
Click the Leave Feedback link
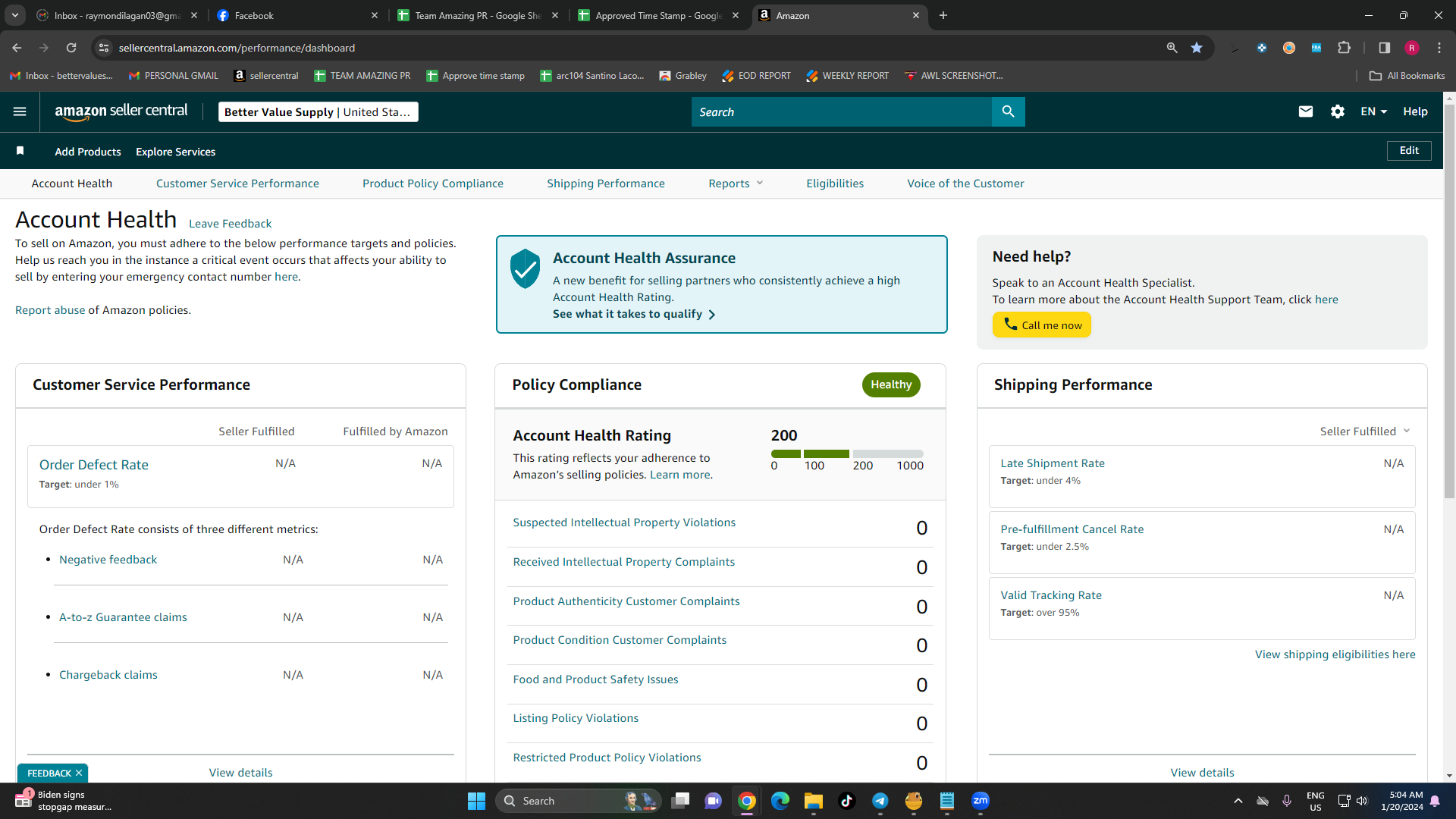coord(230,224)
